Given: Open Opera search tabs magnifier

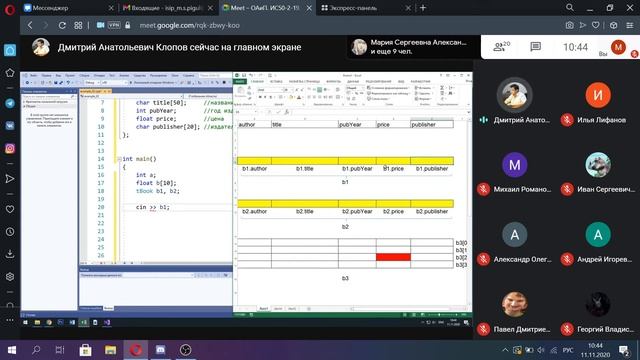Looking at the screenshot, I should pyautogui.click(x=570, y=8).
